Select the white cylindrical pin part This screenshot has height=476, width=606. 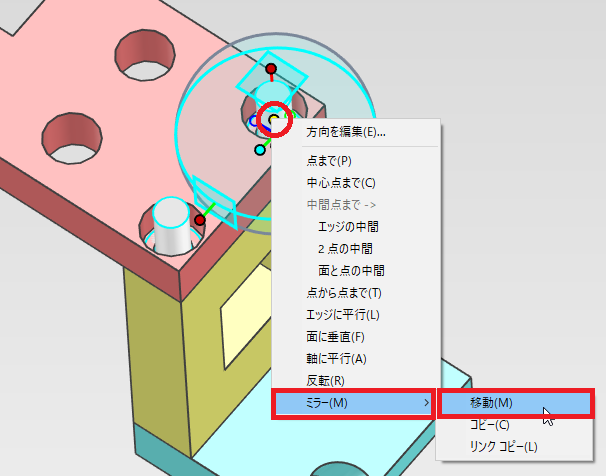click(x=172, y=227)
